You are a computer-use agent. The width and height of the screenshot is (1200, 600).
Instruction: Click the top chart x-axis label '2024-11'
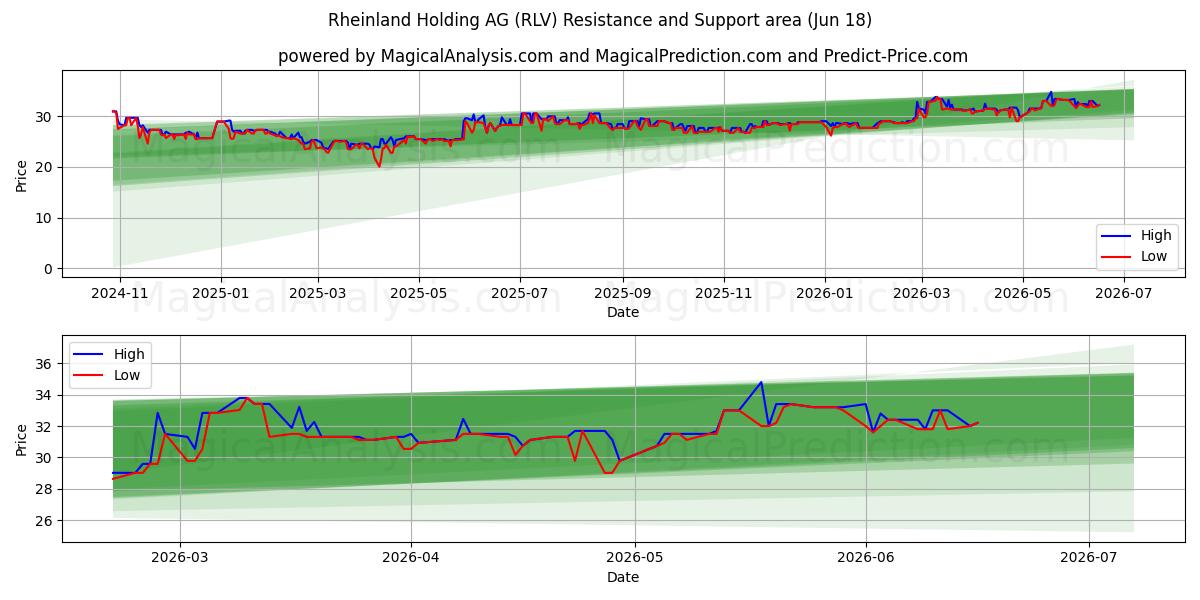tap(120, 294)
